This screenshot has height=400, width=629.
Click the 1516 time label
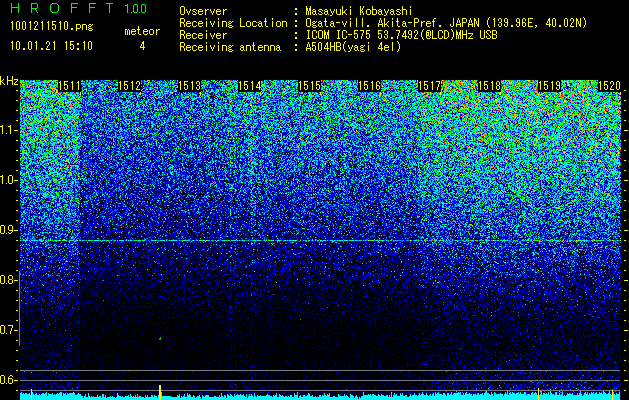[369, 86]
